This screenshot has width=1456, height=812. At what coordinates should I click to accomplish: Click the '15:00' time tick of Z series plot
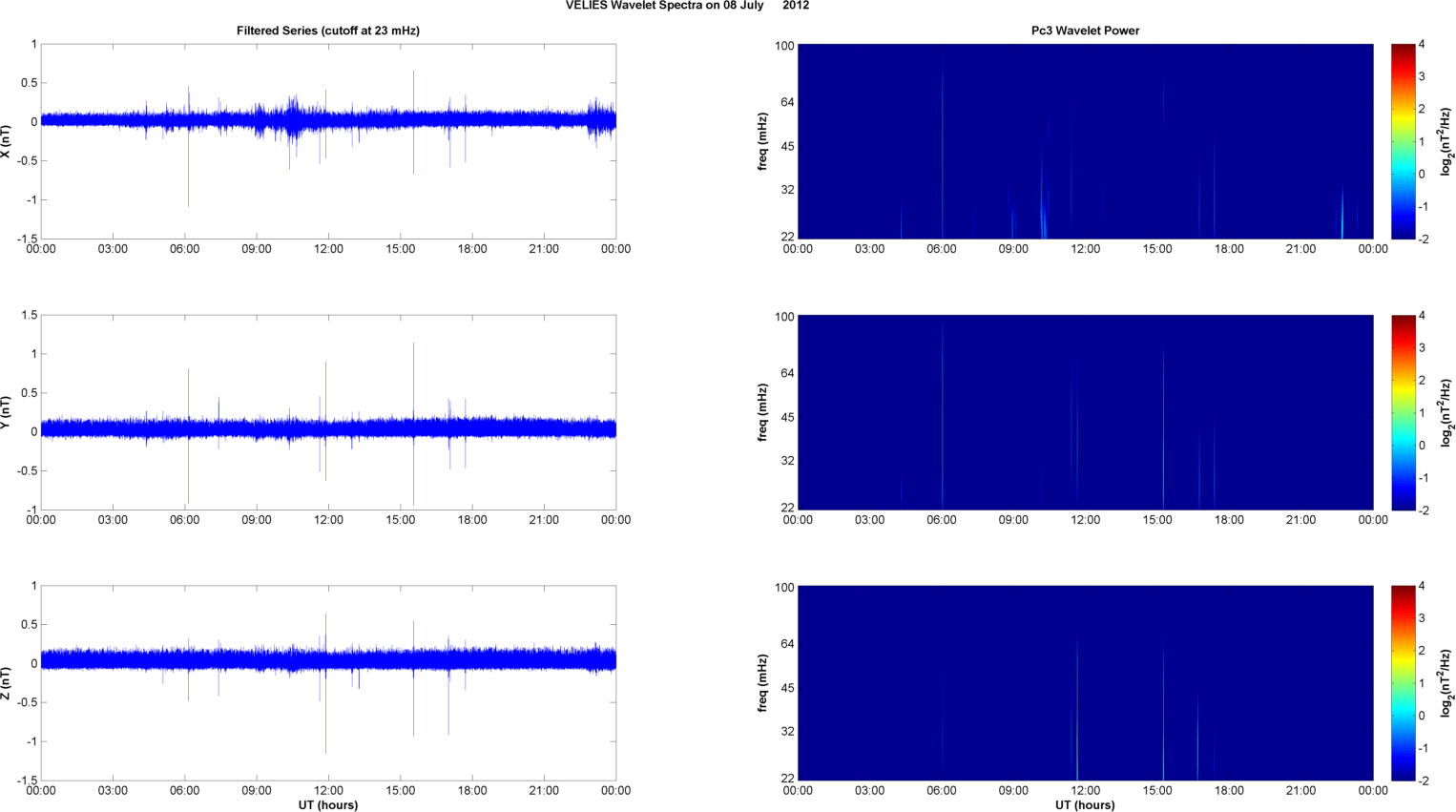pos(401,790)
